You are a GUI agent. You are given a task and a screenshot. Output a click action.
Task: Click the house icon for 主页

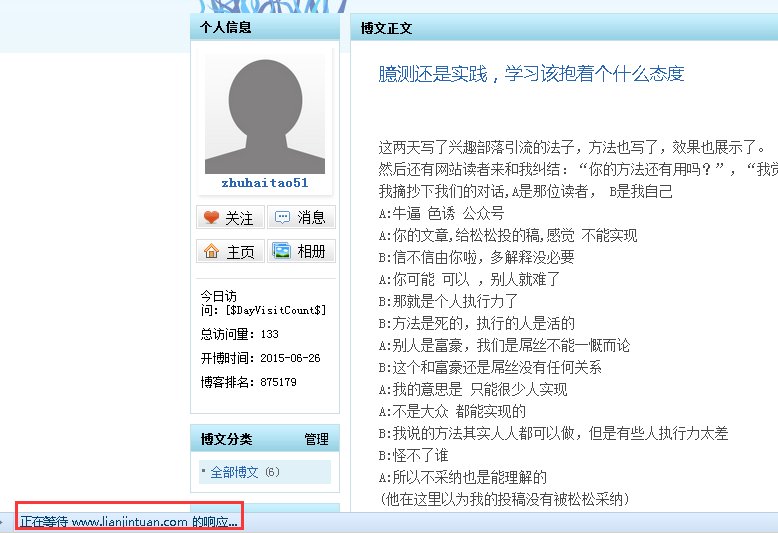point(211,252)
